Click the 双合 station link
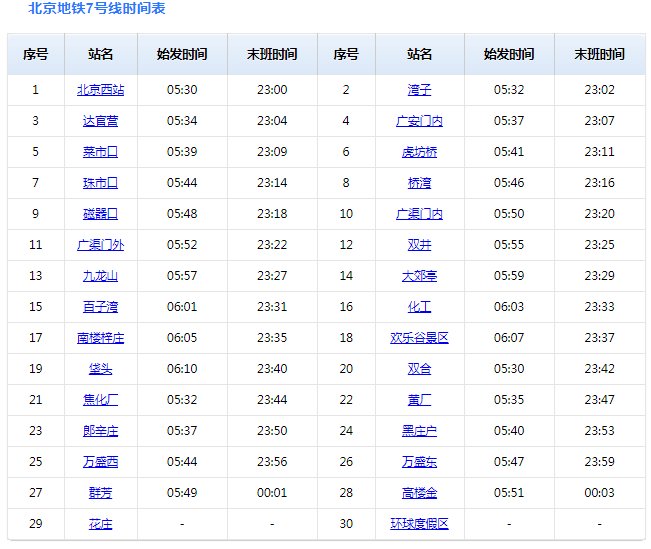The width and height of the screenshot is (651, 549). coord(419,369)
